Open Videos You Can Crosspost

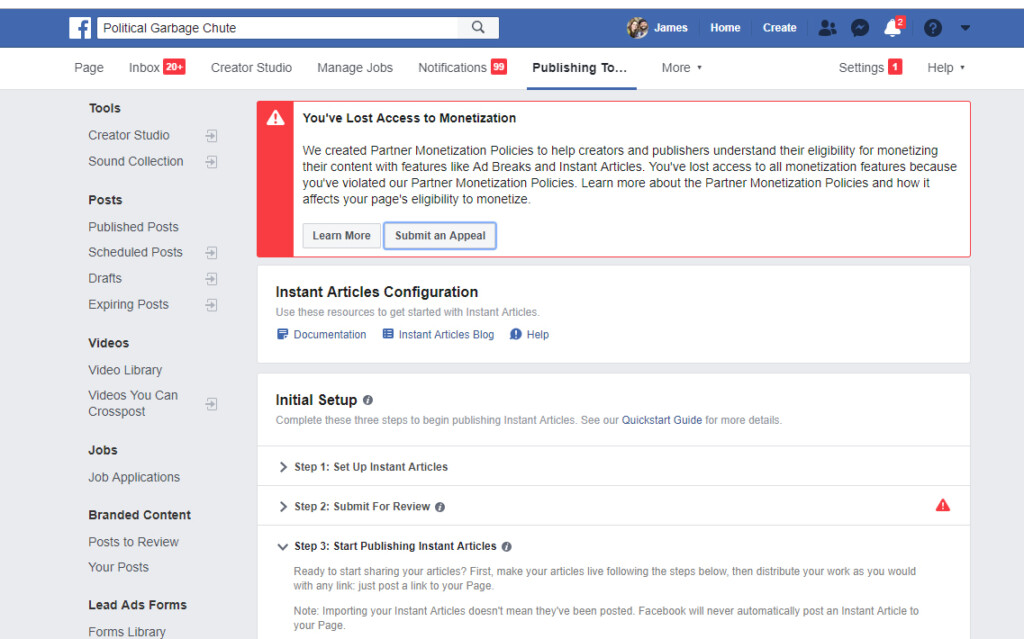[133, 403]
